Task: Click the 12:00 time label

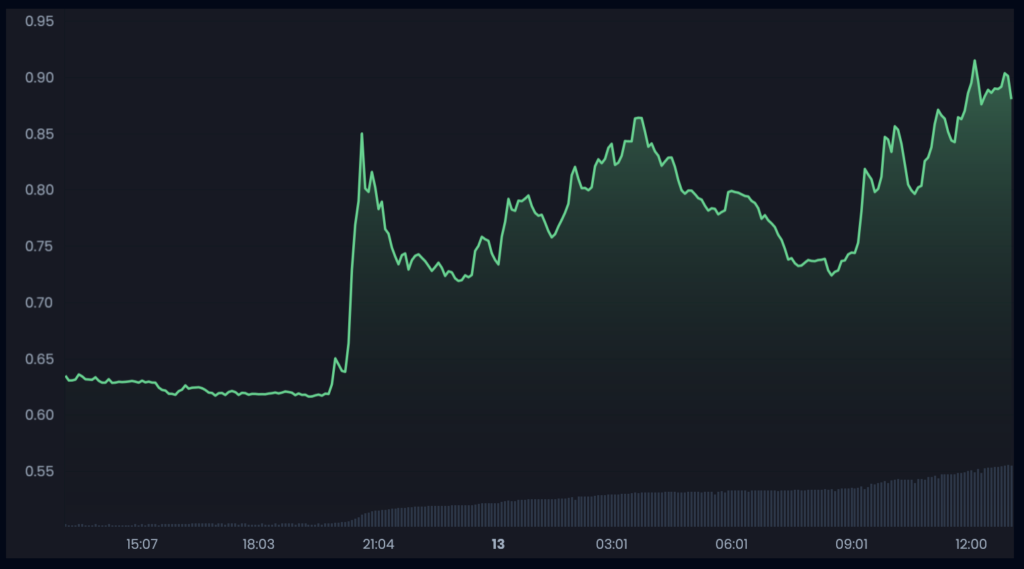Action: click(x=971, y=545)
